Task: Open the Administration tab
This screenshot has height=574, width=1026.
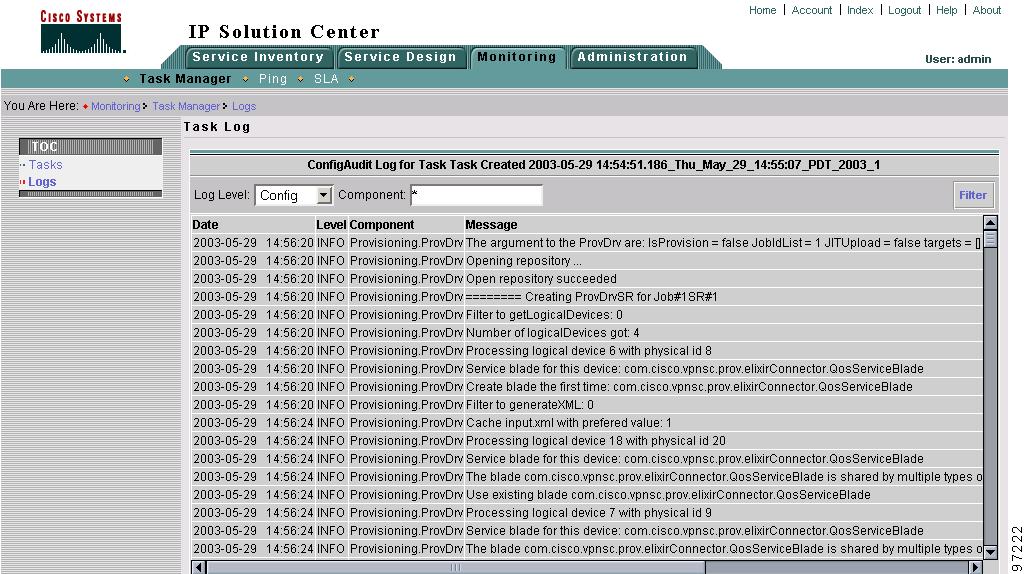Action: pyautogui.click(x=632, y=57)
